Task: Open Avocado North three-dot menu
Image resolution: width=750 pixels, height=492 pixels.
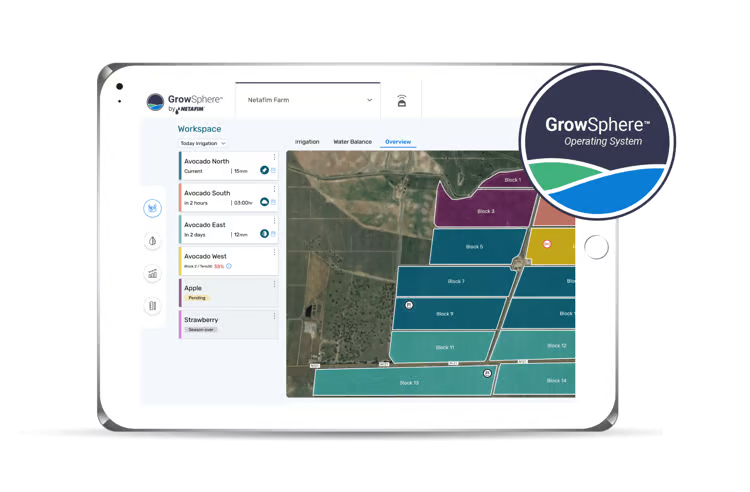Action: point(274,157)
